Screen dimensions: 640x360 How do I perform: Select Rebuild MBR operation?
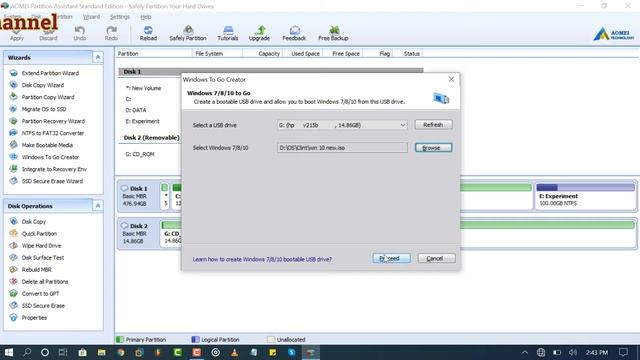(36, 270)
